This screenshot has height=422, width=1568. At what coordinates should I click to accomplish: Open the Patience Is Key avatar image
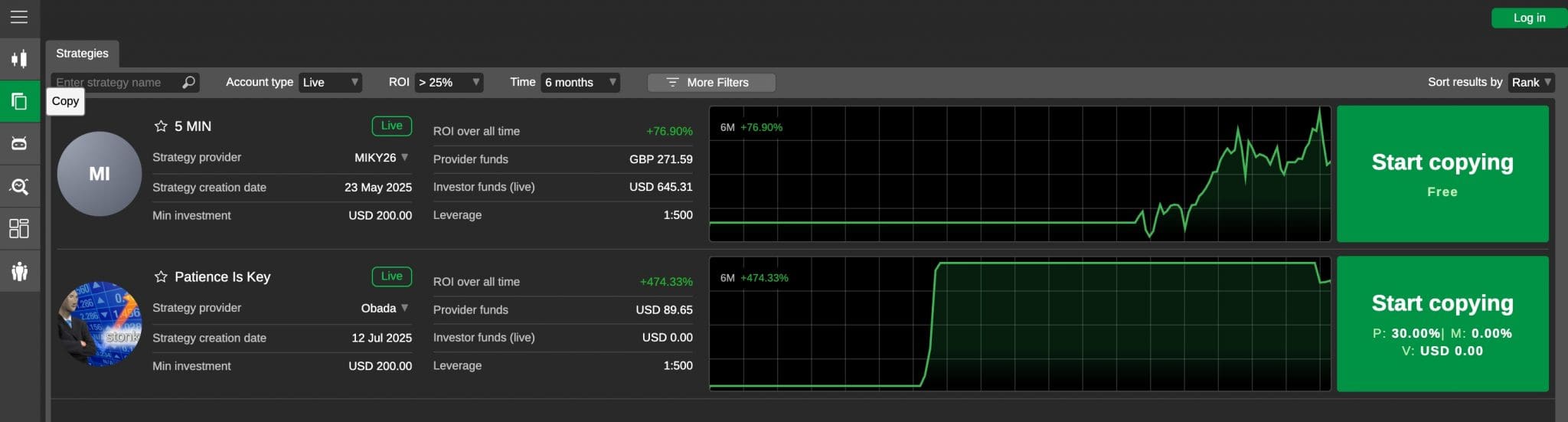(x=100, y=324)
